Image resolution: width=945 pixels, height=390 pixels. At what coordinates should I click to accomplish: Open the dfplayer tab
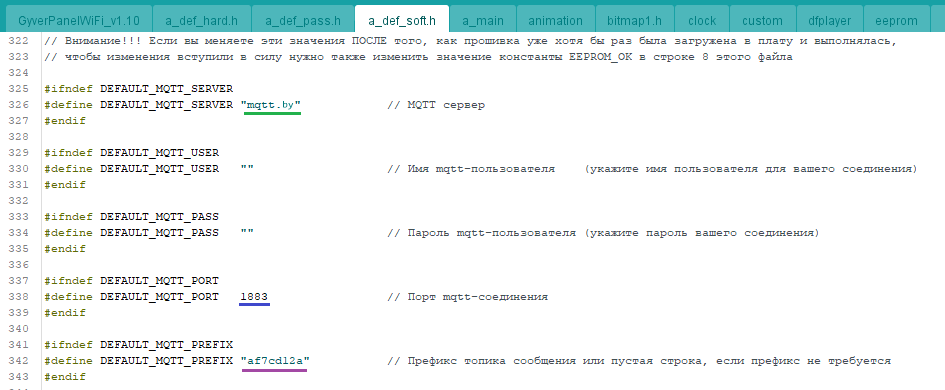tap(829, 20)
